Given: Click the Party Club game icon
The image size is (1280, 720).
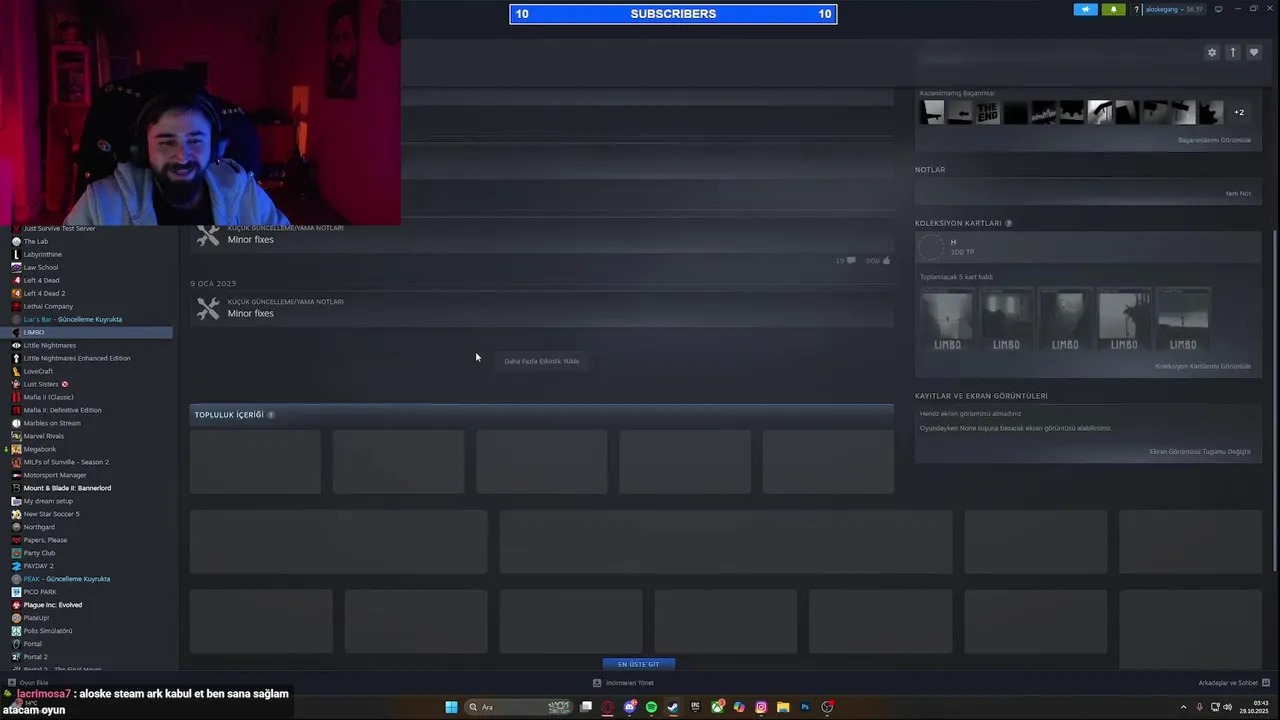Looking at the screenshot, I should (16, 553).
